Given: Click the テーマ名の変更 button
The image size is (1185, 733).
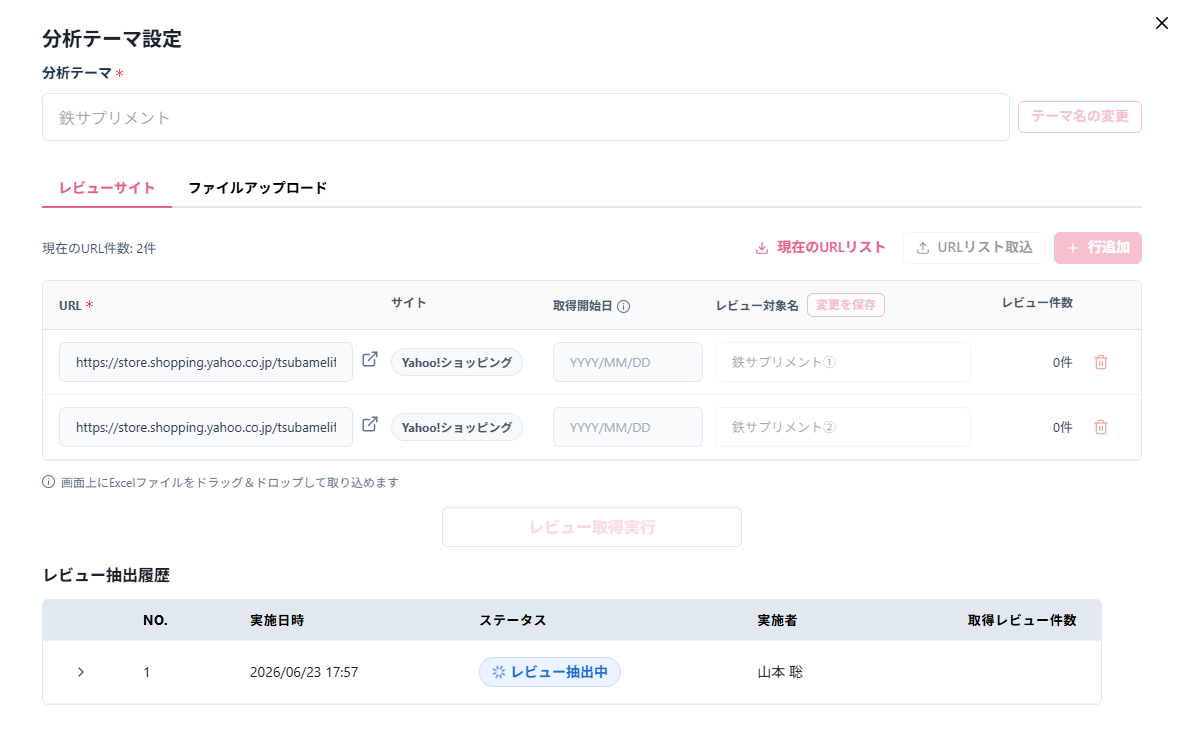Looking at the screenshot, I should [x=1079, y=116].
